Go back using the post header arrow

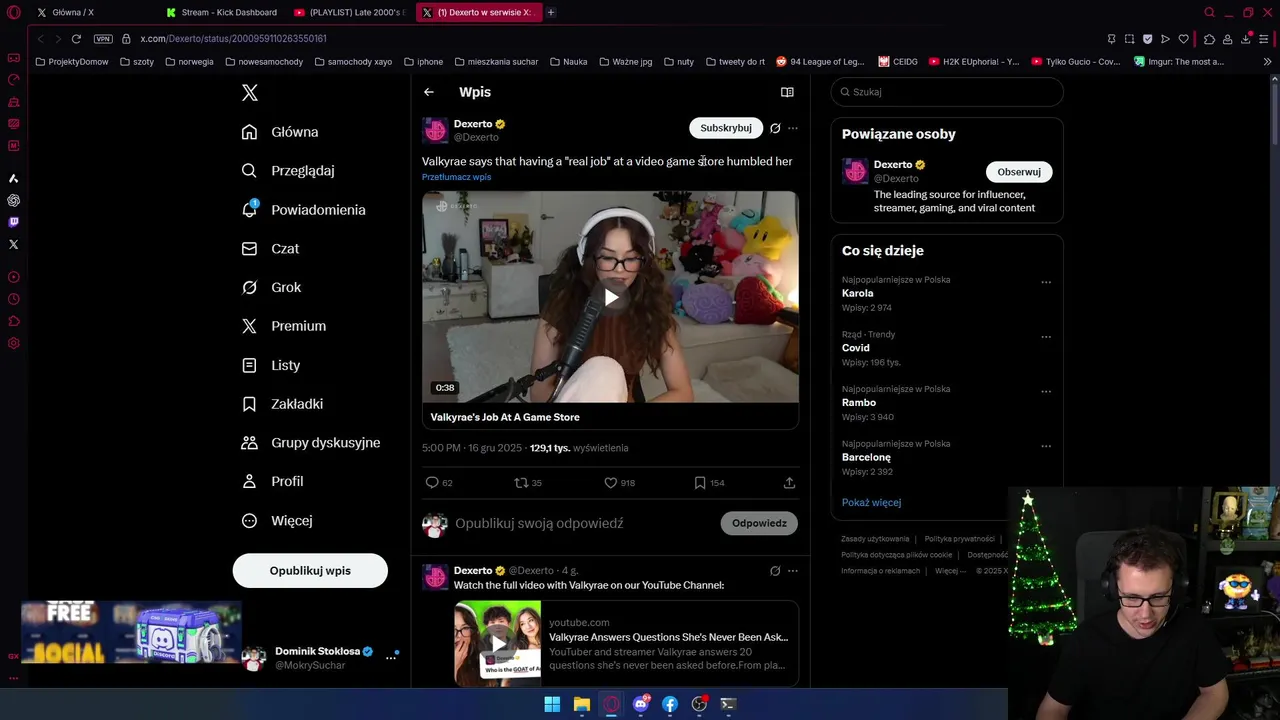[429, 92]
